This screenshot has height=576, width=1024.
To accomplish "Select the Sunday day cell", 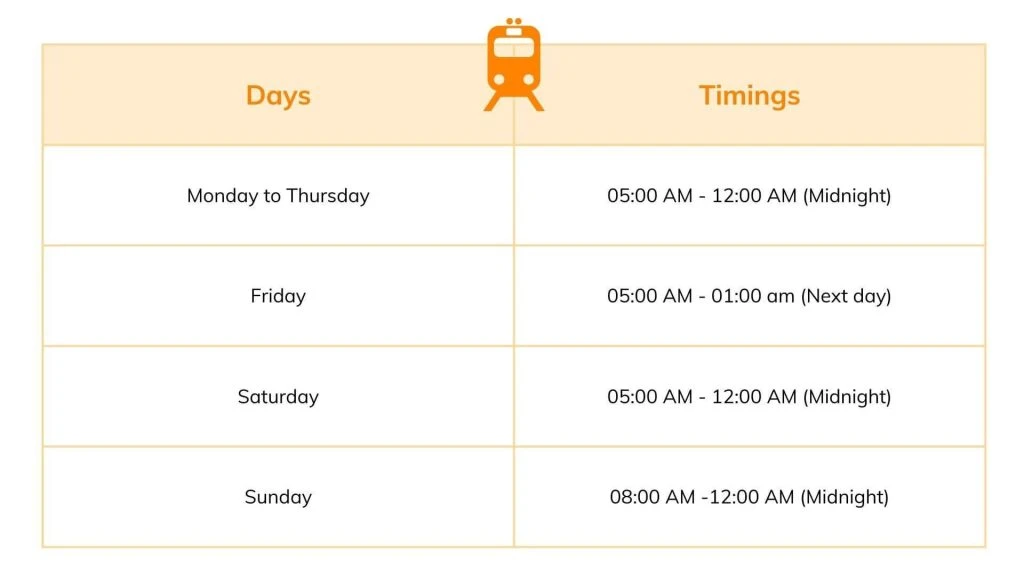I will [x=278, y=497].
